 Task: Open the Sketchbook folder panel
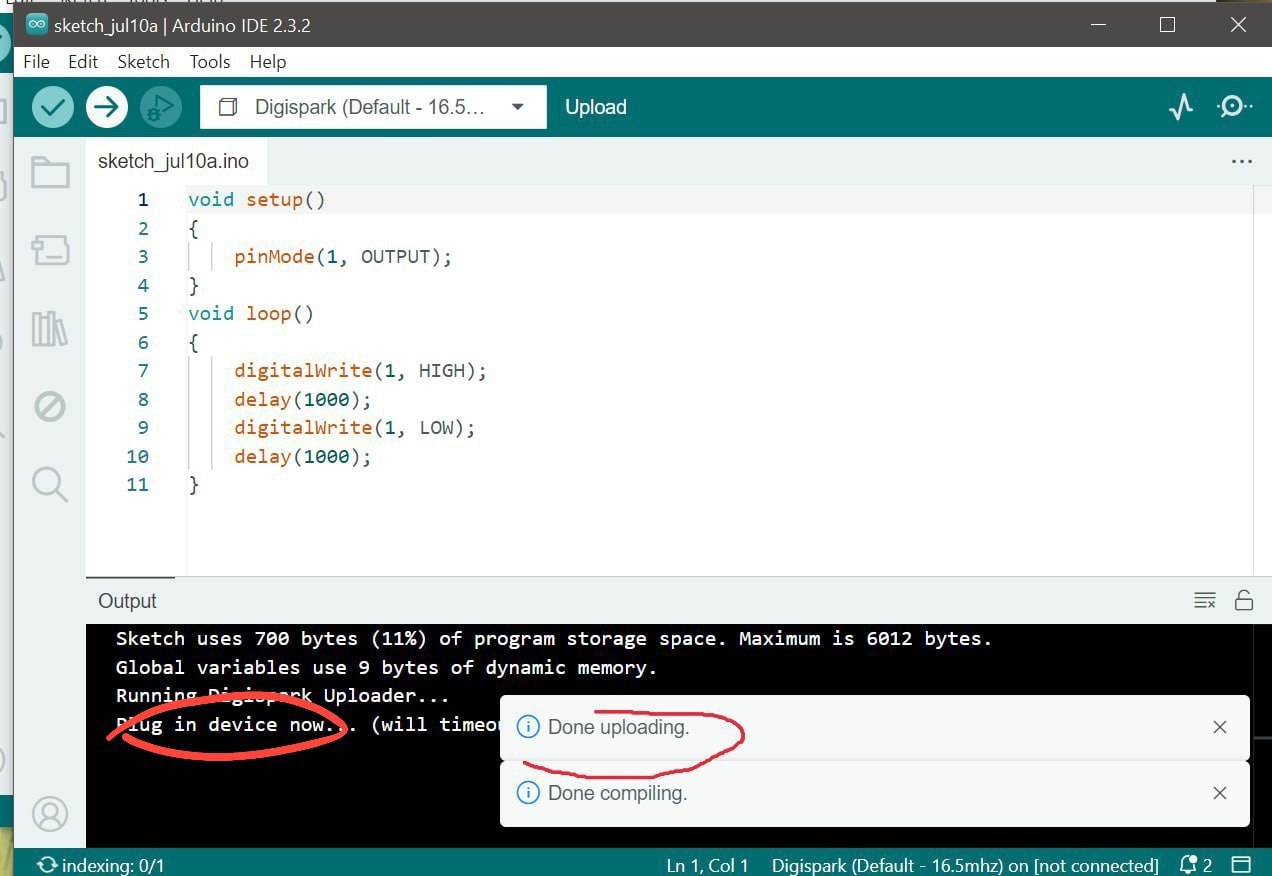[x=50, y=173]
